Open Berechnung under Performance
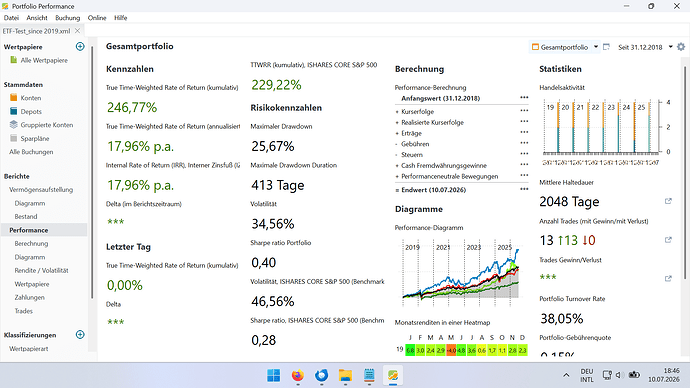Viewport: 690px width, 388px height. 31,243
